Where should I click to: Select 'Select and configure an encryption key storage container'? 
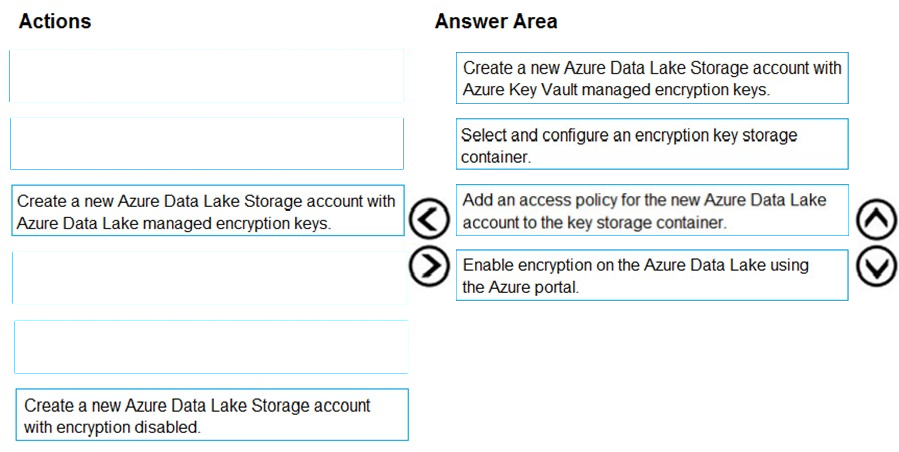652,144
